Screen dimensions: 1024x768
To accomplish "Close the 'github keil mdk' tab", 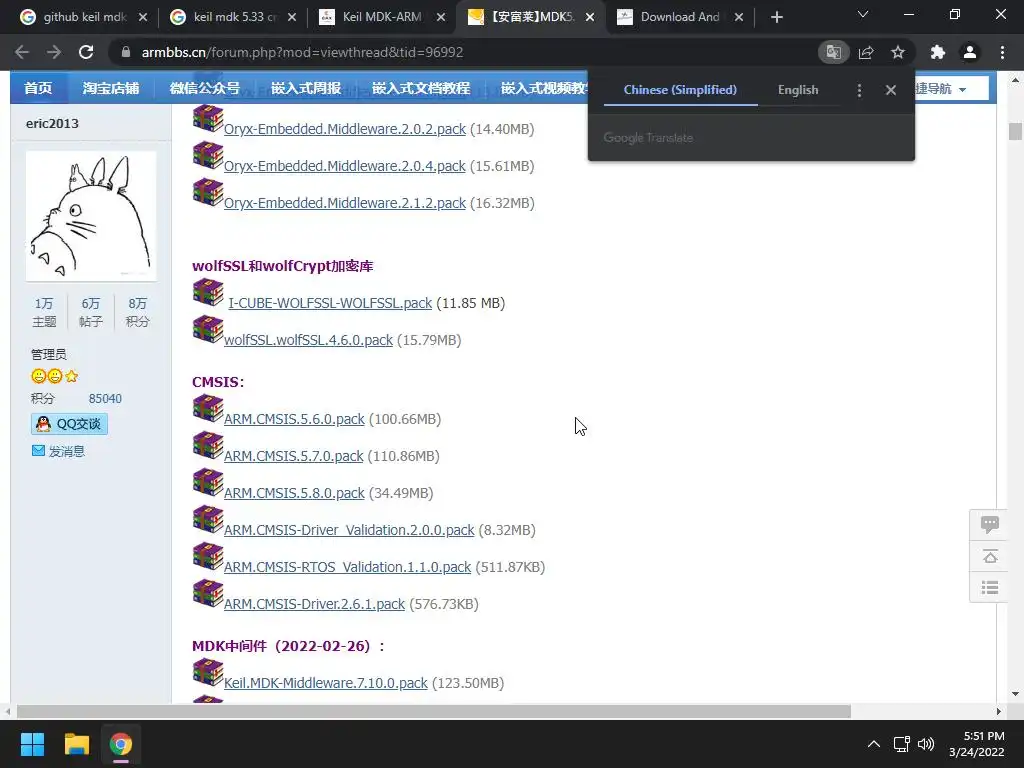I will (x=143, y=17).
